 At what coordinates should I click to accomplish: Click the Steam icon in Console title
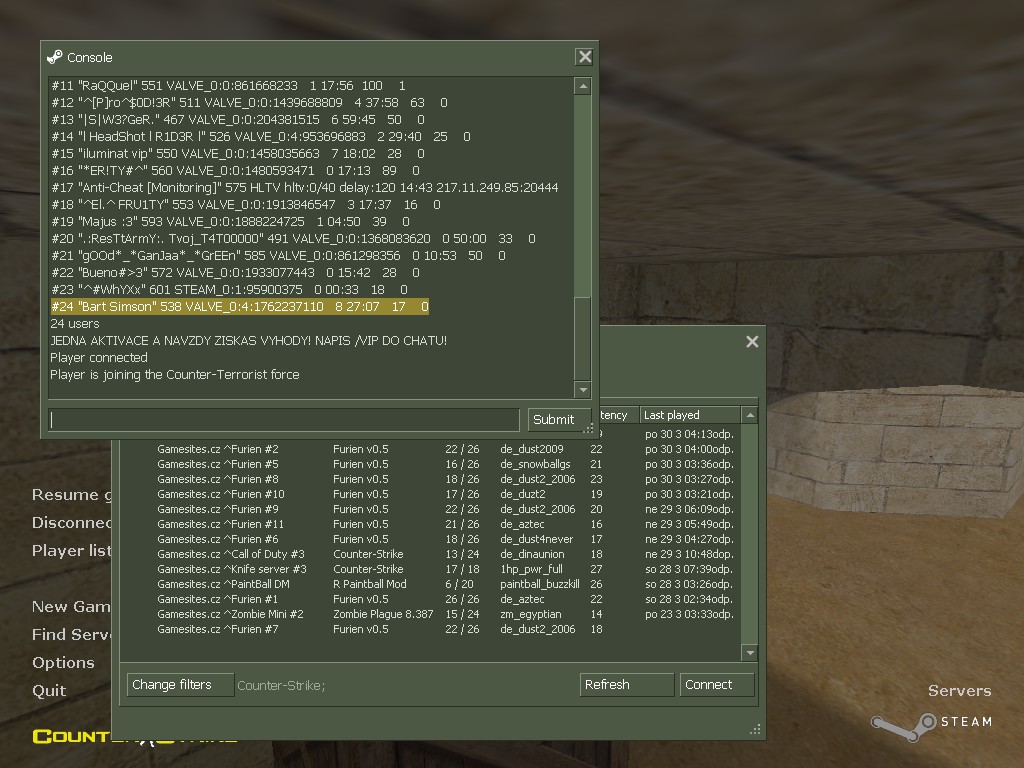coord(55,57)
